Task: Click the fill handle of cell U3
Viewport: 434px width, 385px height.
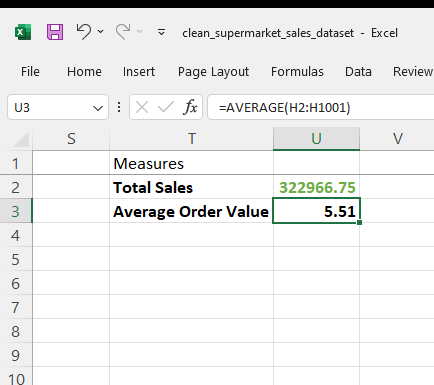Action: (359, 222)
